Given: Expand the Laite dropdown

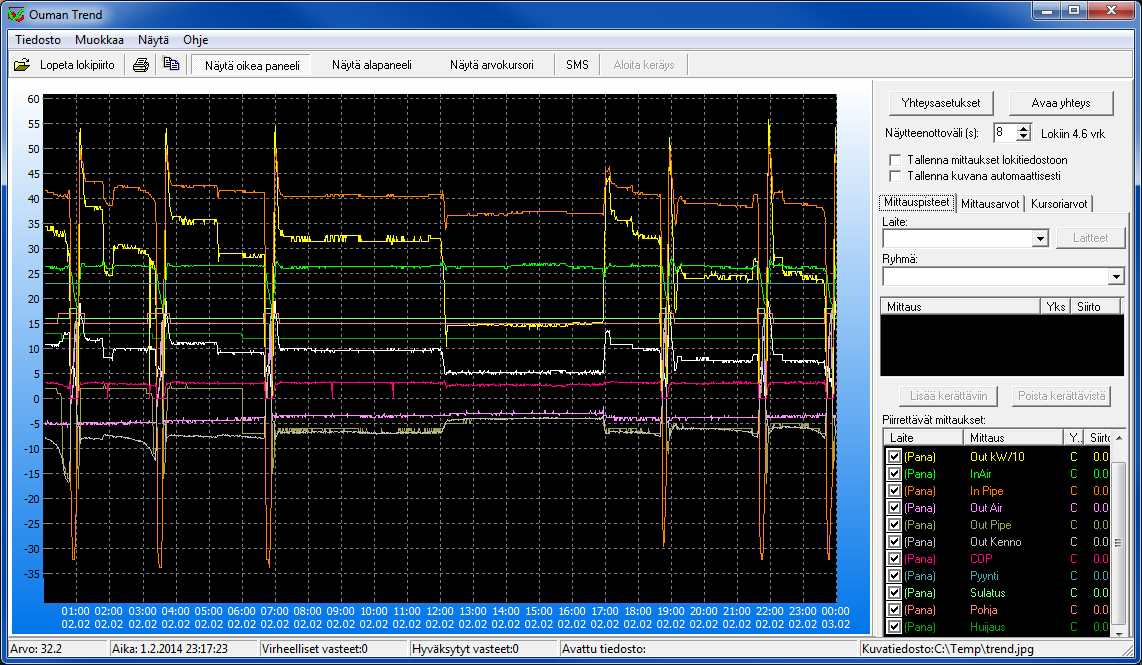Looking at the screenshot, I should coord(1039,238).
